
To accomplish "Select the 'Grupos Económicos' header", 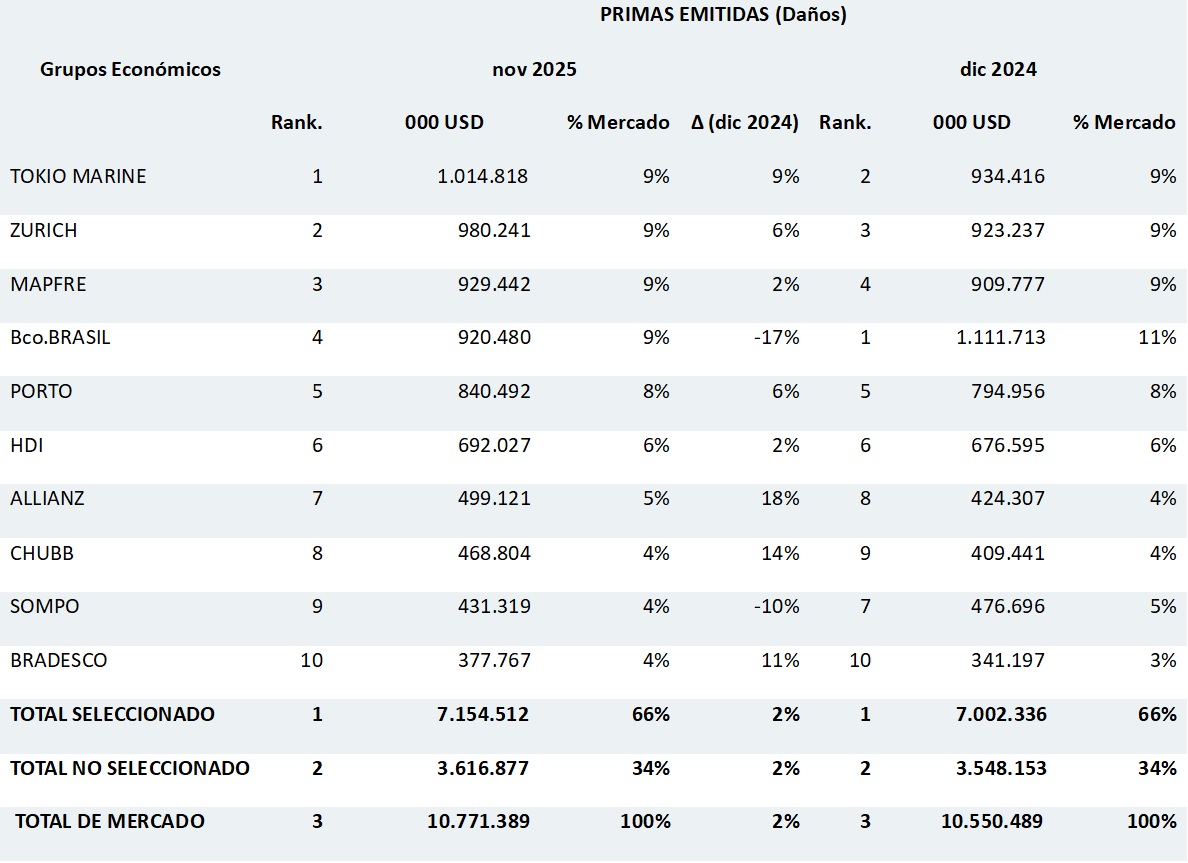I will click(x=130, y=70).
